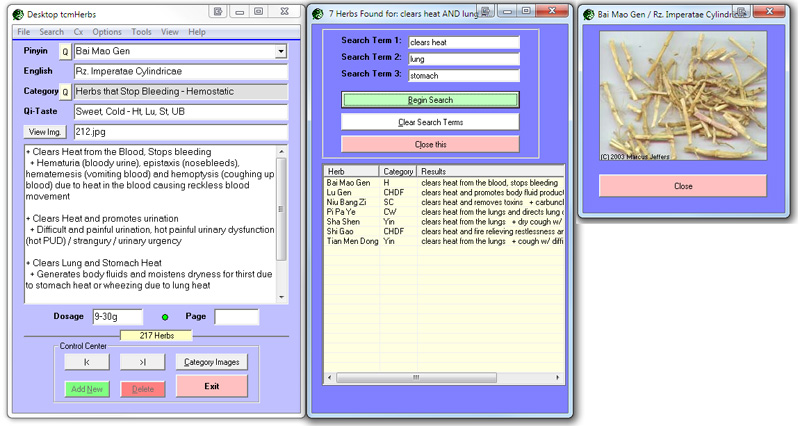Click the Category Q lookup button
This screenshot has width=800, height=426.
[x=65, y=92]
